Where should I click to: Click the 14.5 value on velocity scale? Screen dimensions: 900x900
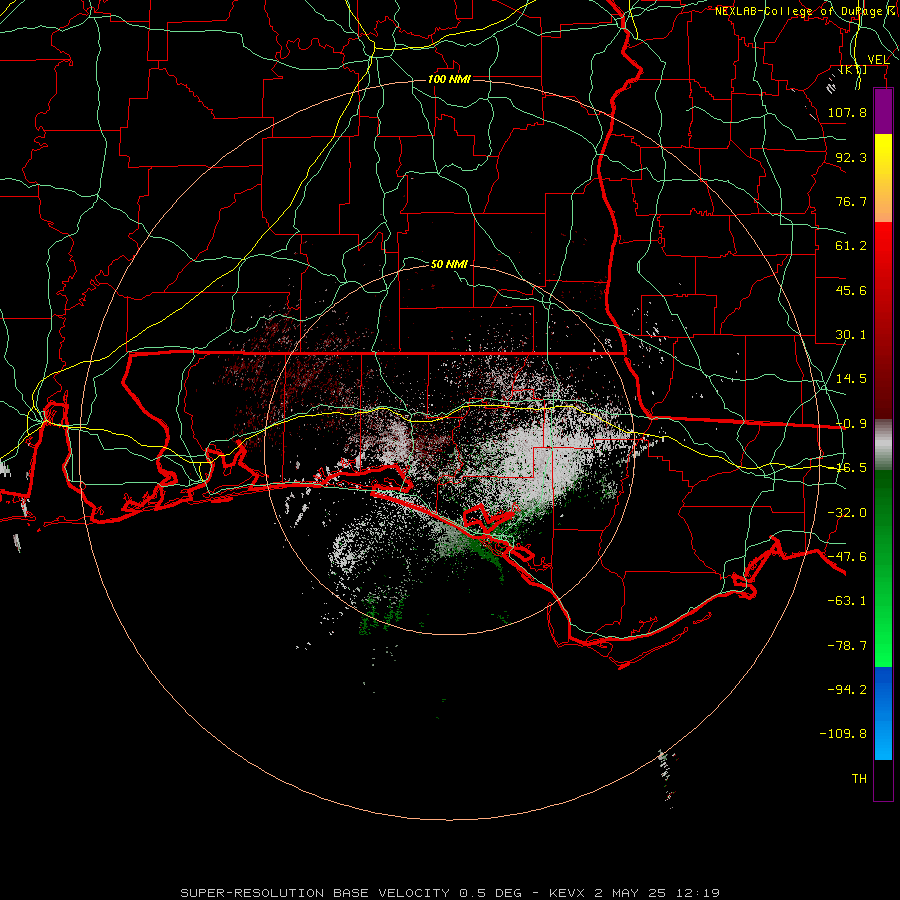click(851, 379)
